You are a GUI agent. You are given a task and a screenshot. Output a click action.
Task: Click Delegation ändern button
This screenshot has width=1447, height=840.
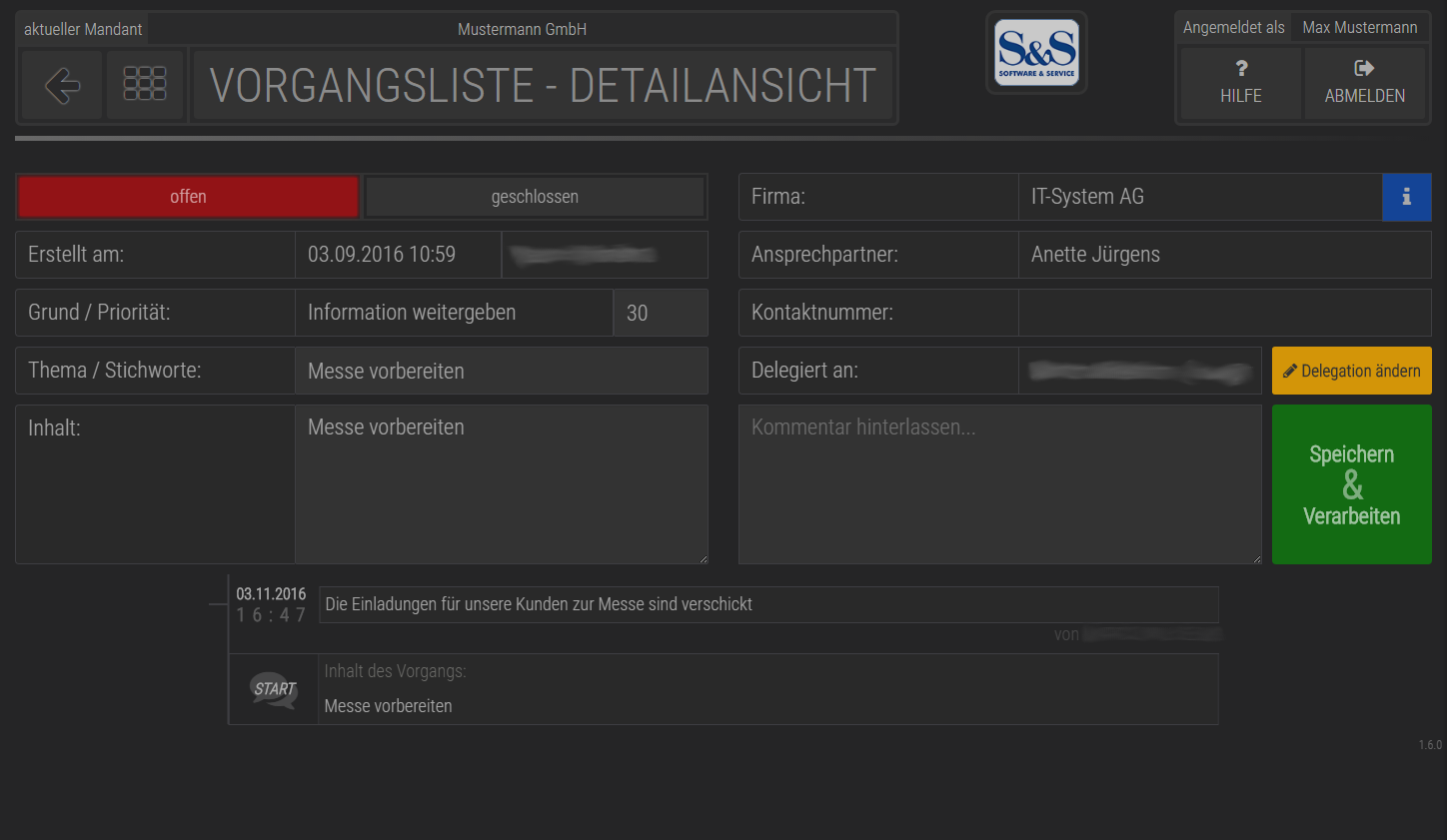tap(1351, 371)
